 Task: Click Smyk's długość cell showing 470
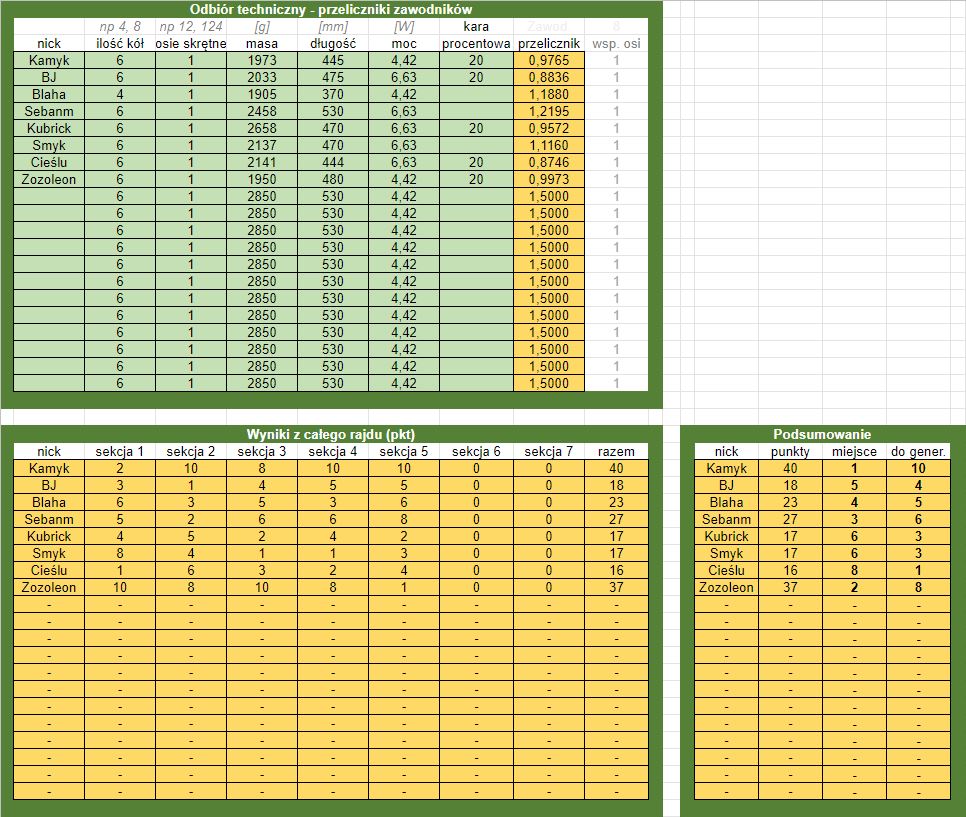click(x=333, y=145)
